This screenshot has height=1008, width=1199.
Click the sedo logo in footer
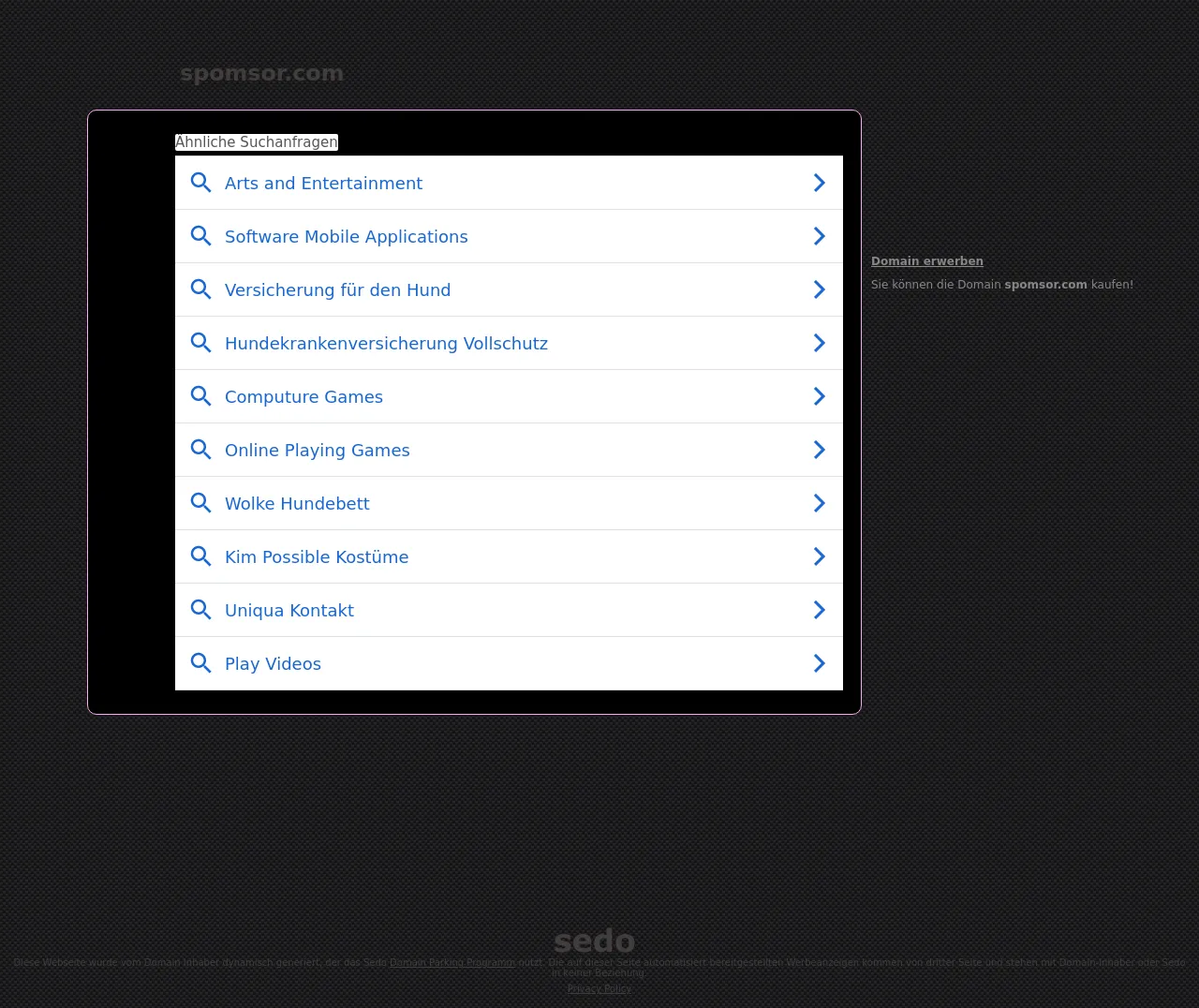tap(595, 941)
